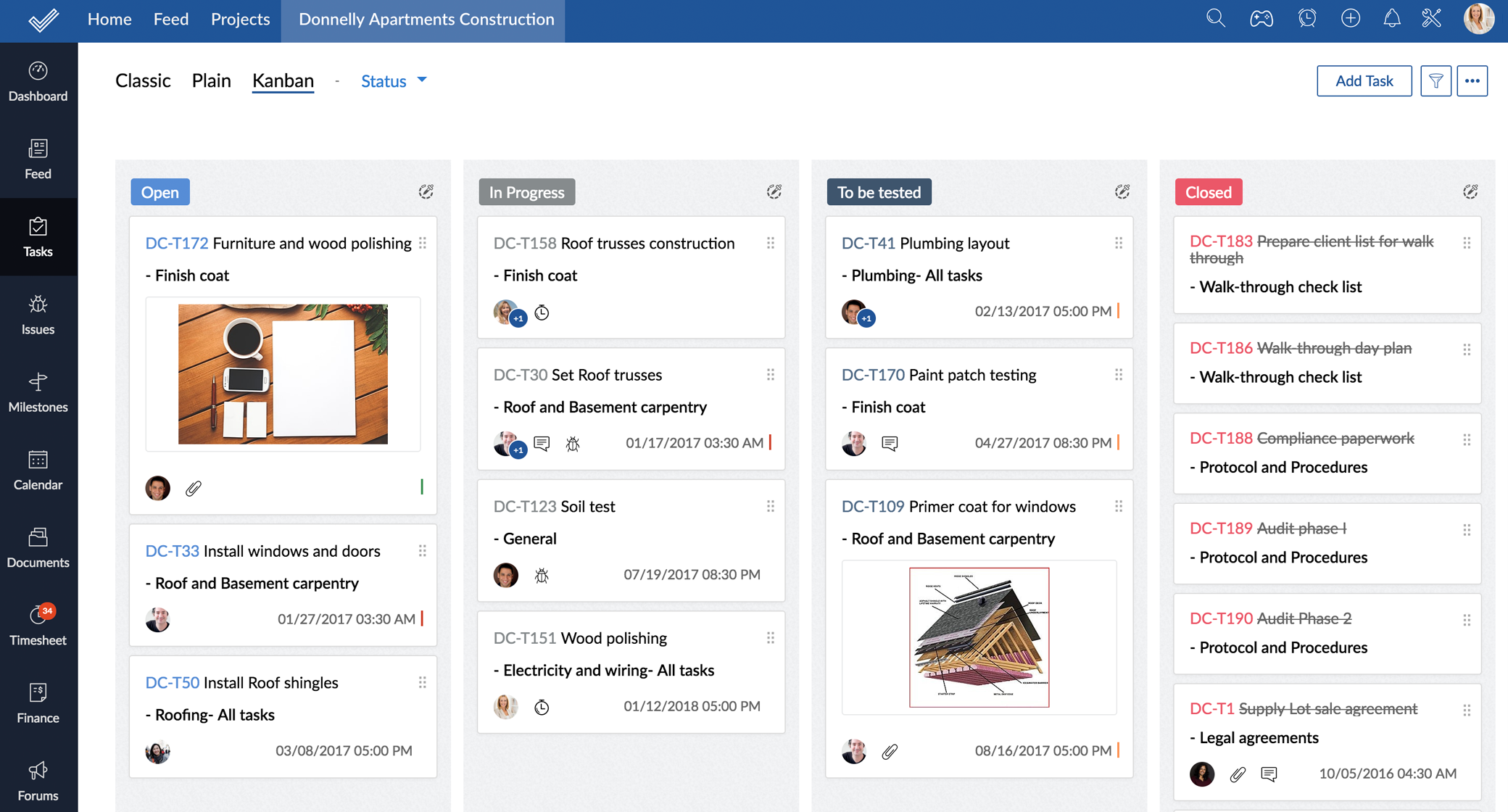Click comment icon on Paint patch testing
This screenshot has height=812, width=1508.
click(890, 443)
